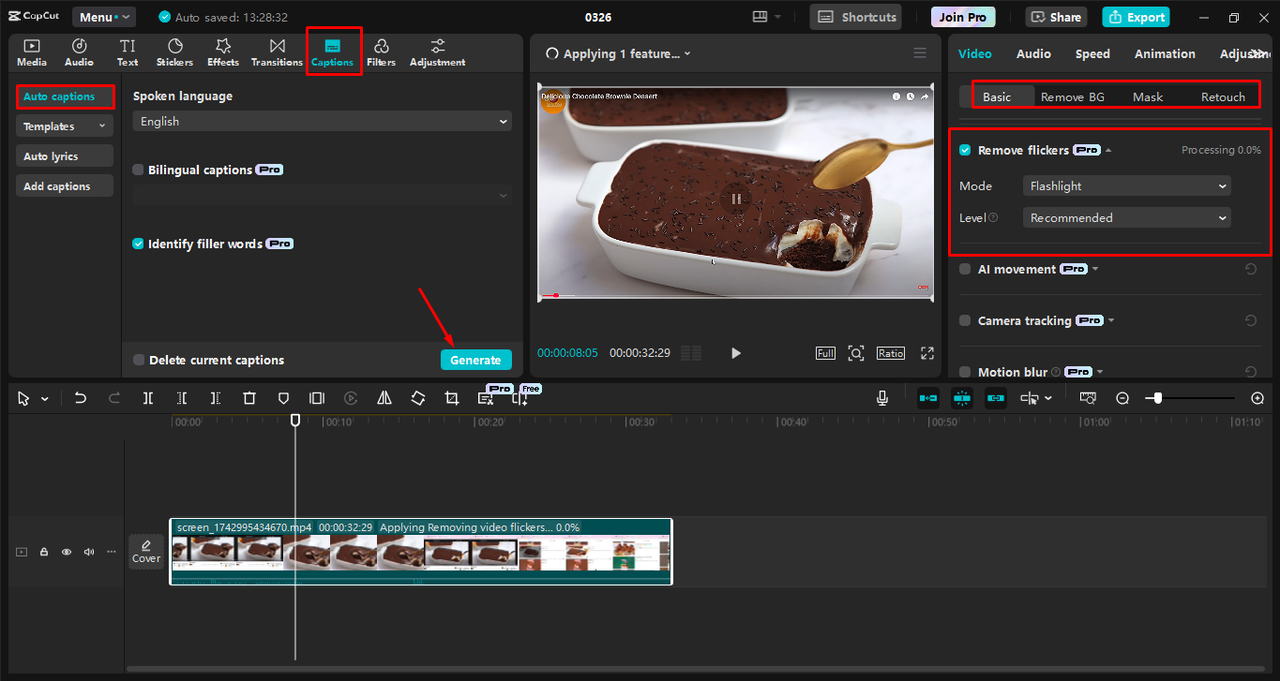Select the Undo icon in the timeline toolbar
Screen dimensions: 1280x681
pos(80,397)
